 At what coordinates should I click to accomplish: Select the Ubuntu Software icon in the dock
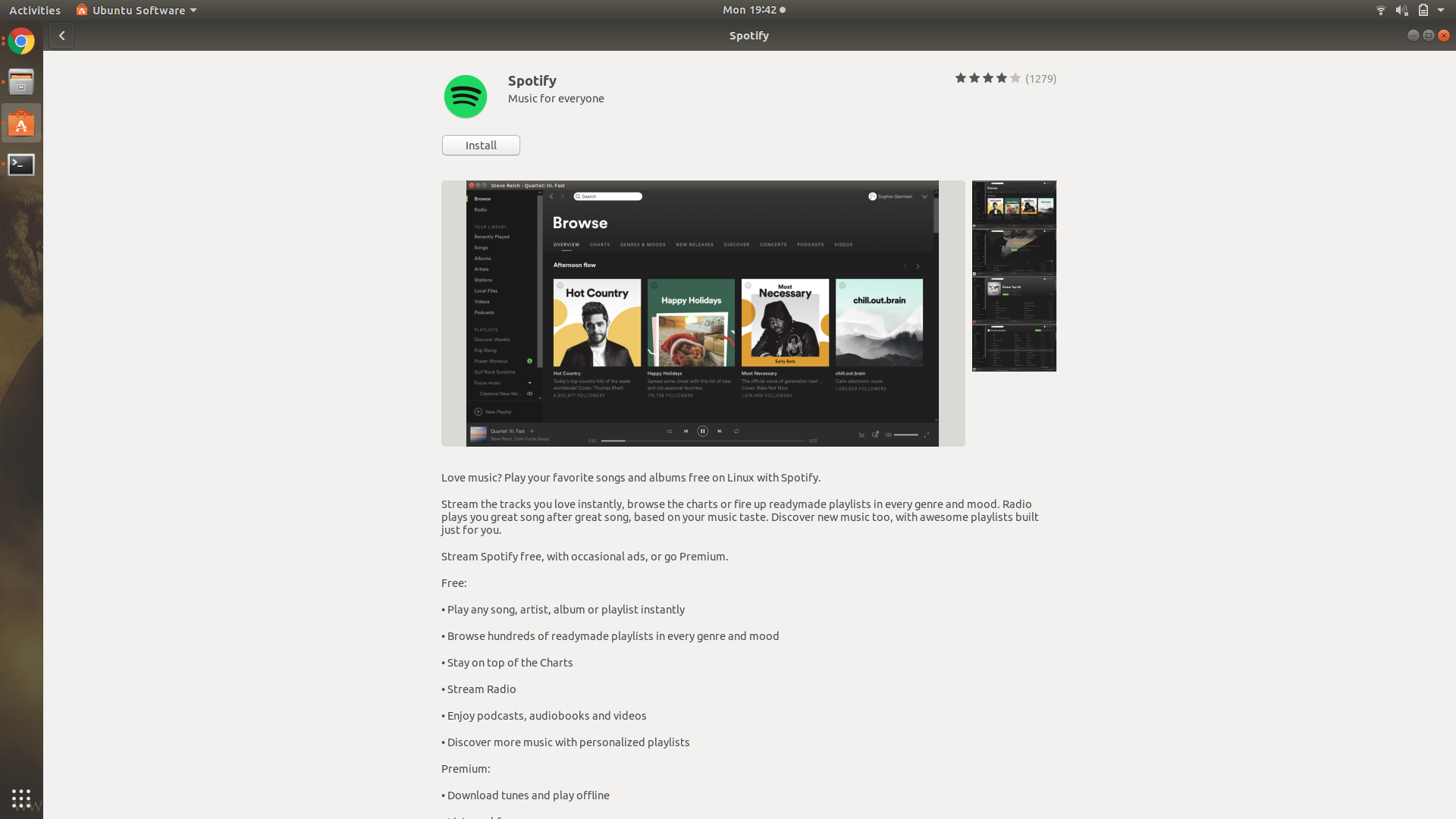20,123
